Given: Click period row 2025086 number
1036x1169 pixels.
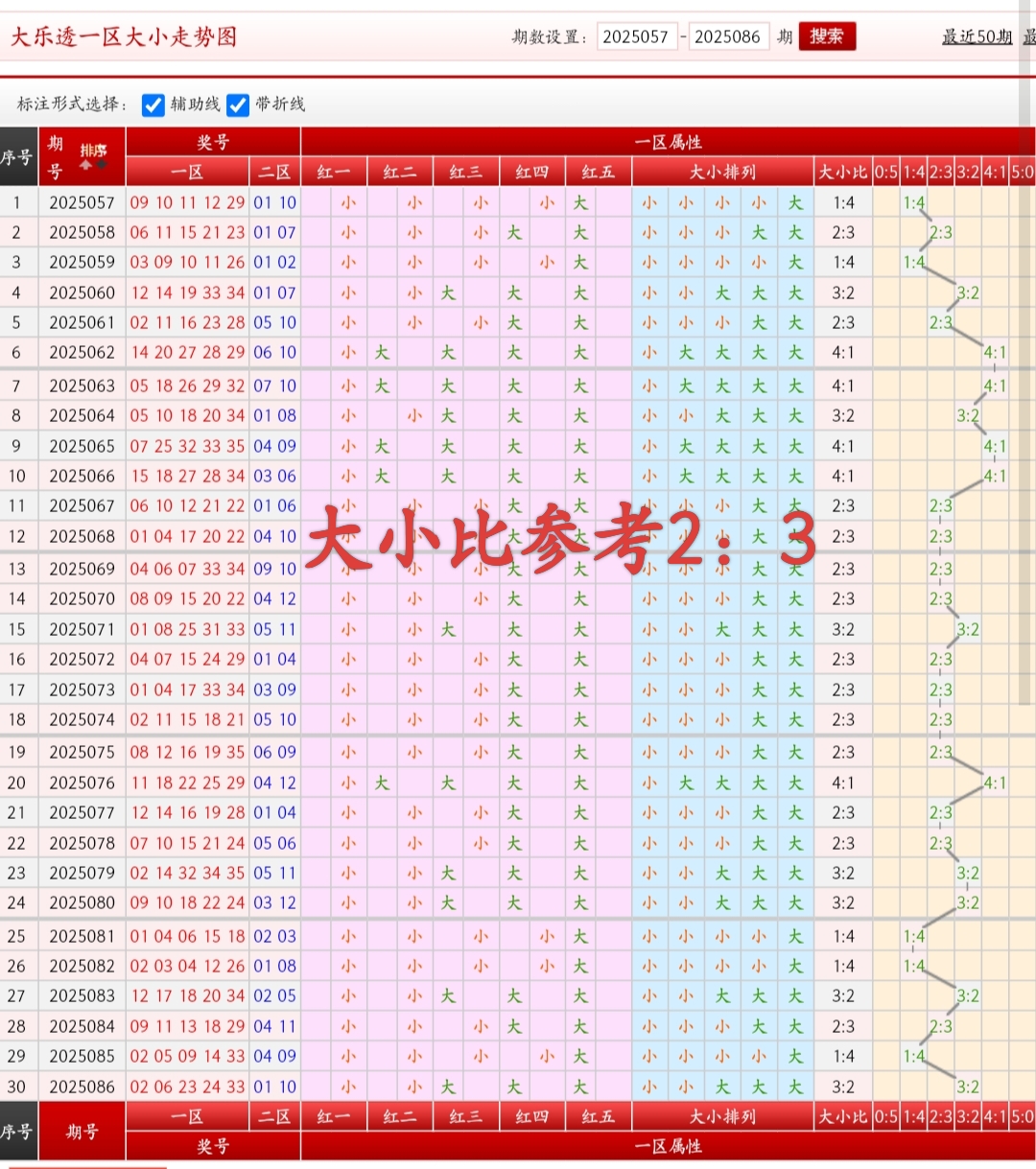Looking at the screenshot, I should point(82,1087).
